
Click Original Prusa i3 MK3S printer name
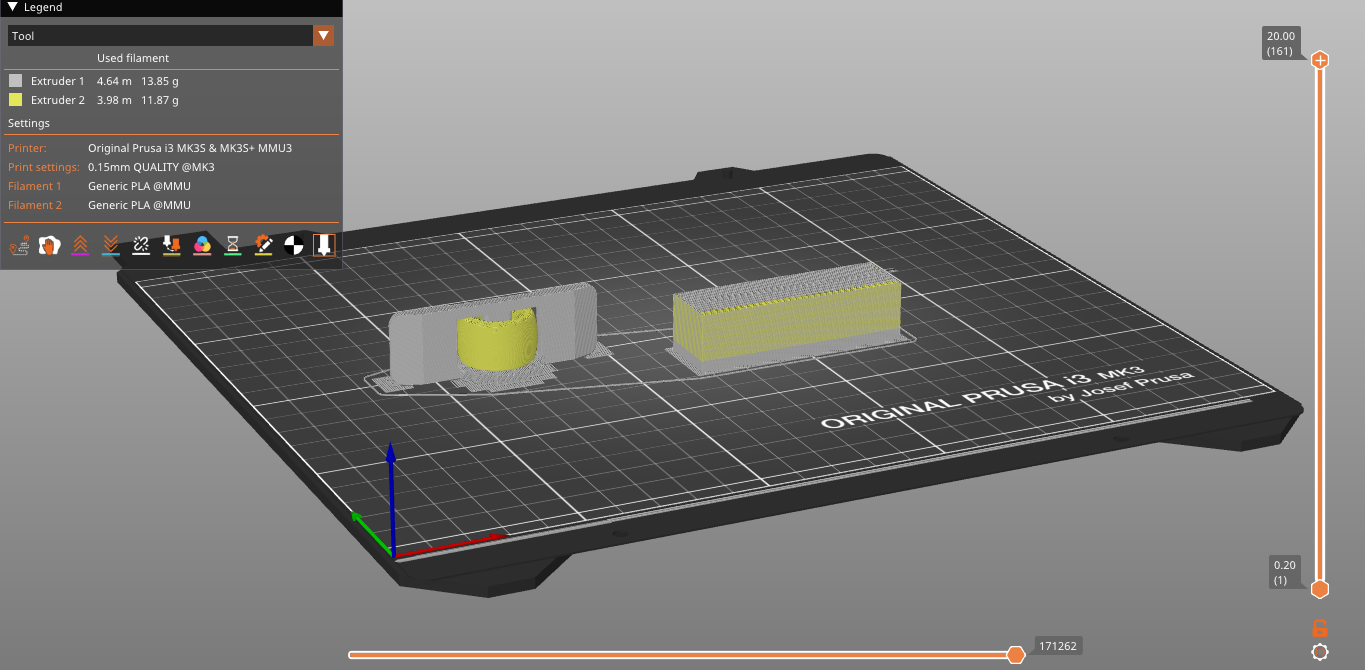click(x=190, y=148)
